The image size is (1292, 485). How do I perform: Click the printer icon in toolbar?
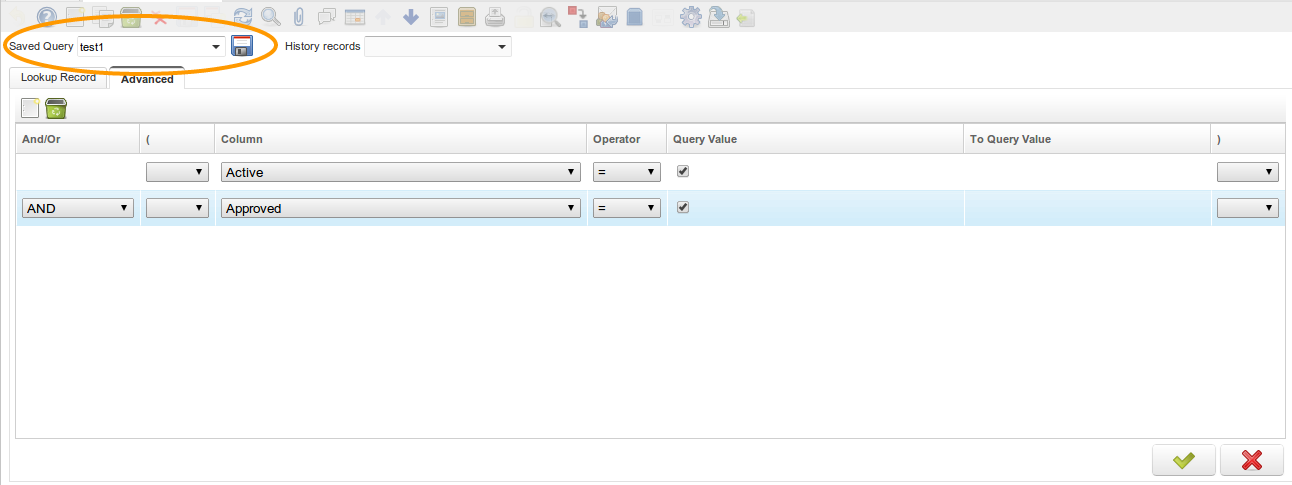tap(495, 17)
